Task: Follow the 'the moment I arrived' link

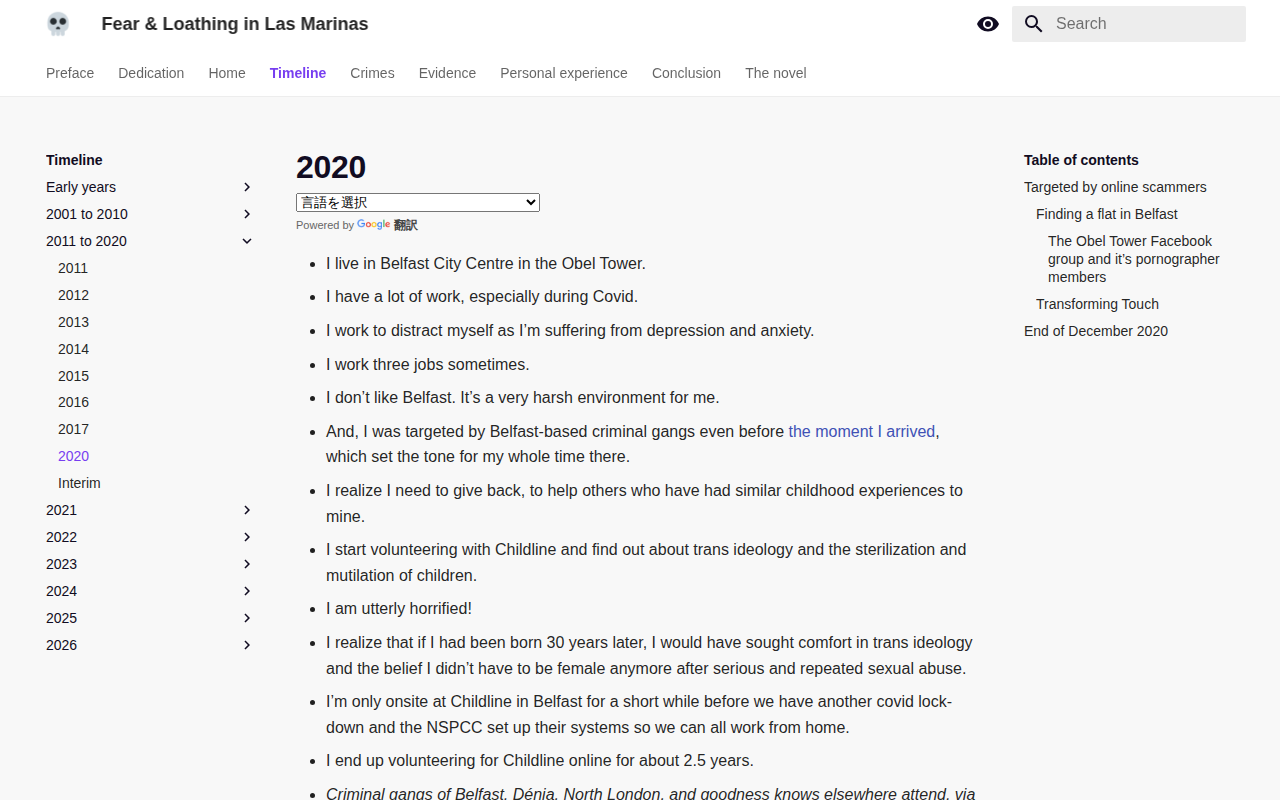Action: [x=862, y=431]
